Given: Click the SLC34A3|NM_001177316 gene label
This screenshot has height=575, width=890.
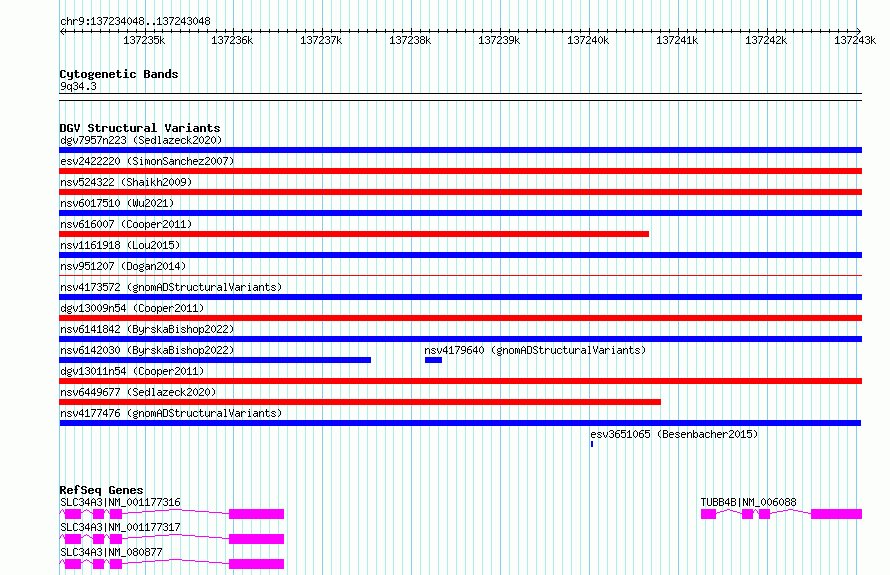Looking at the screenshot, I should point(120,502).
